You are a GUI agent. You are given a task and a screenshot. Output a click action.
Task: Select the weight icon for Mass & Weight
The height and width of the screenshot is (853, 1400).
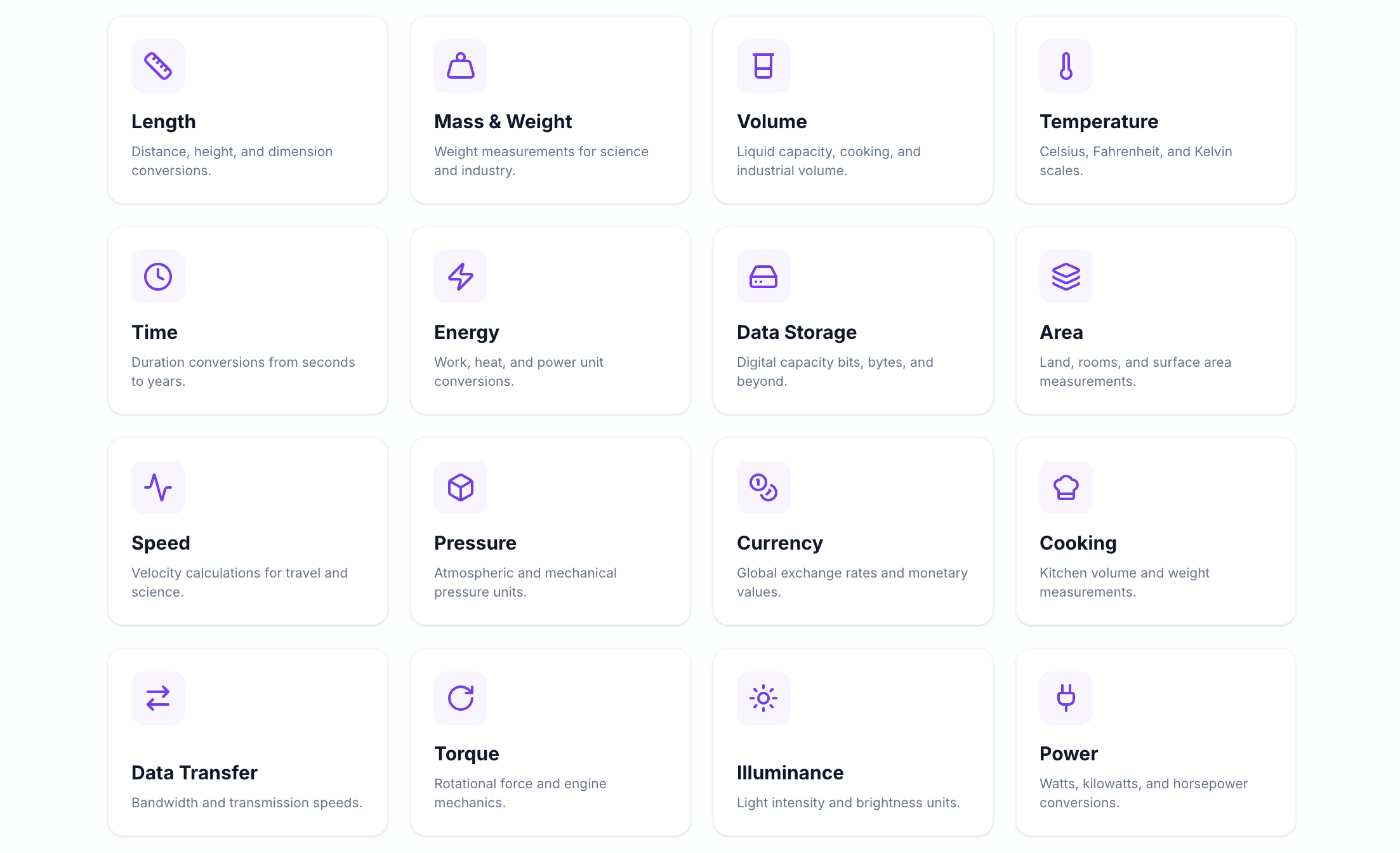point(460,65)
